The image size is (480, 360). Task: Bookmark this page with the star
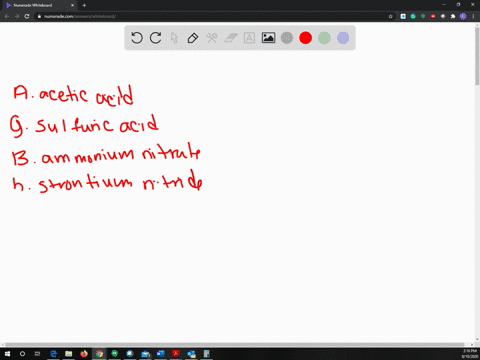[390, 16]
